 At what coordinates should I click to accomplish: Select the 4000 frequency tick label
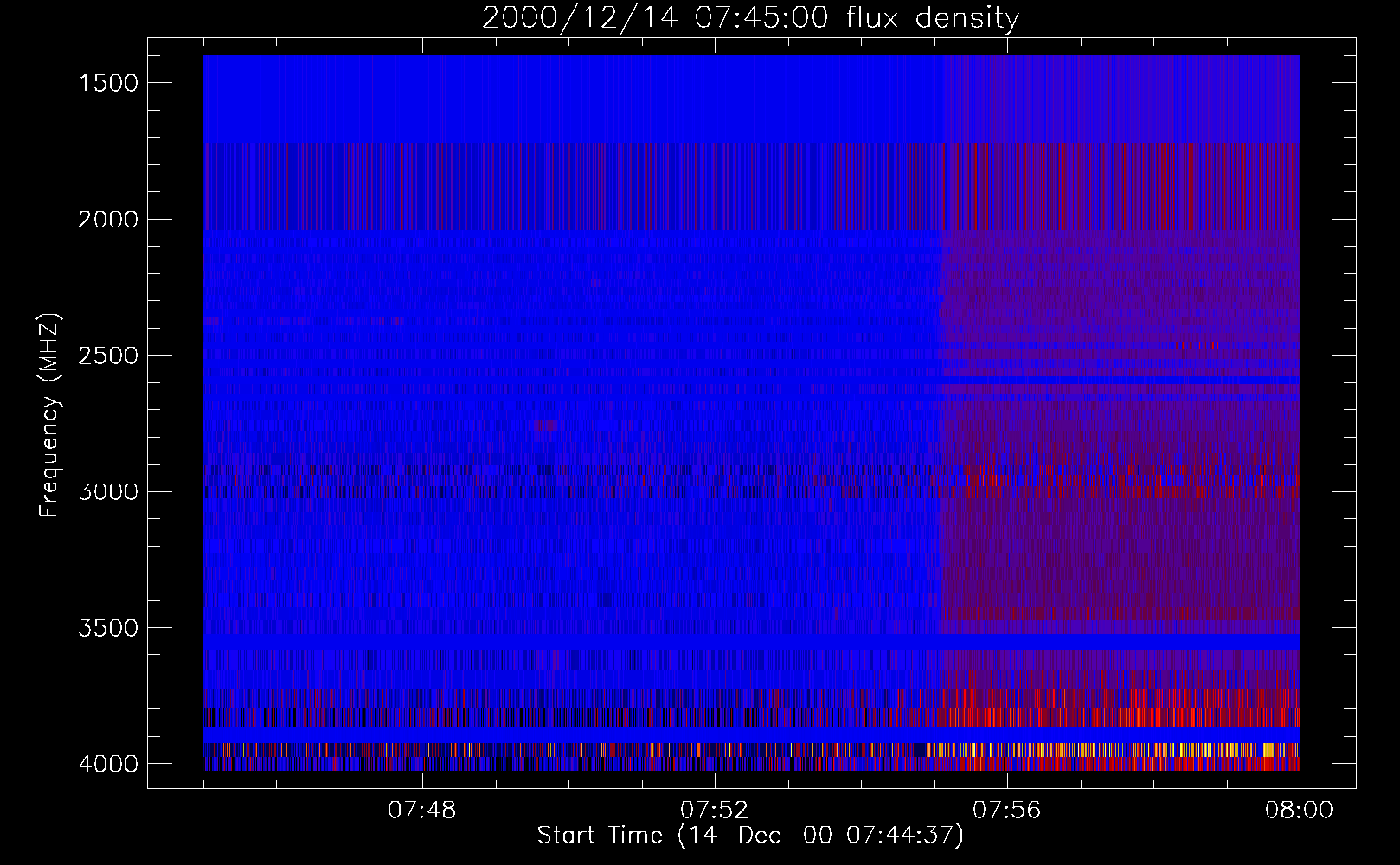coord(108,764)
